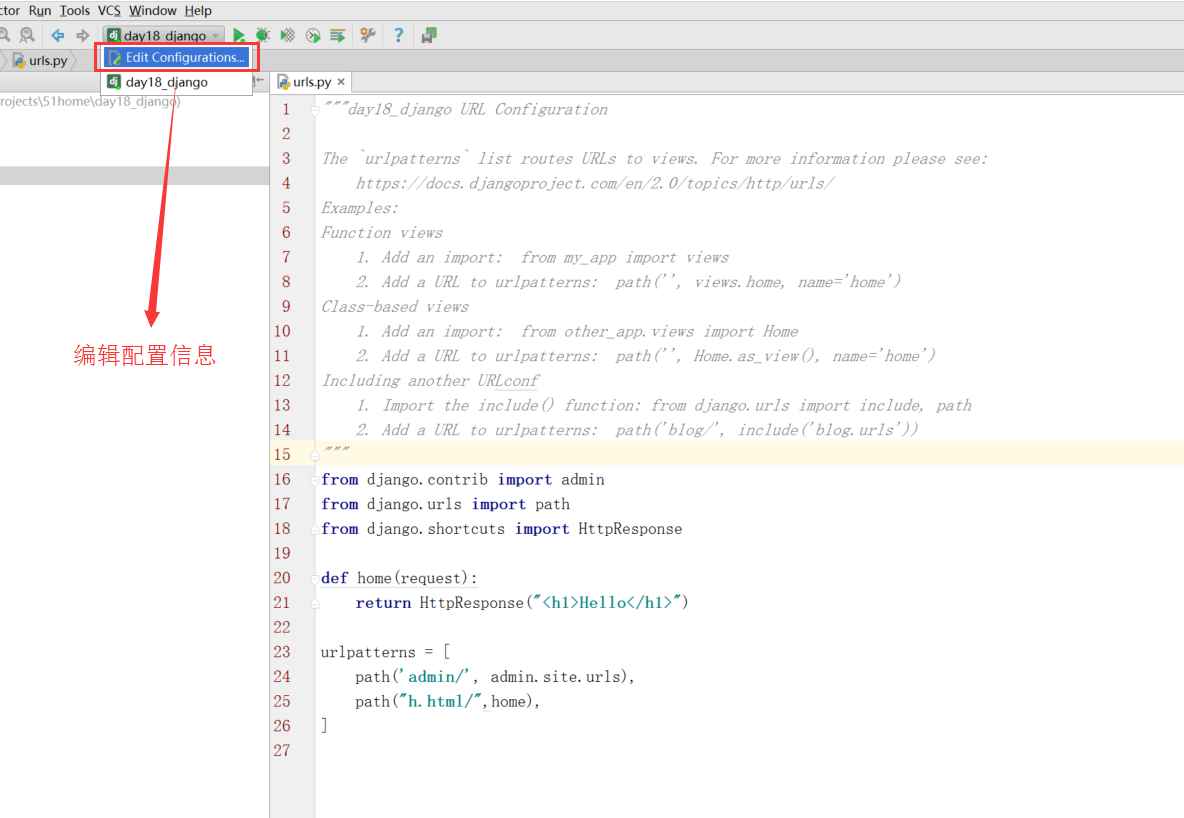Click the project structure save icon

click(429, 35)
